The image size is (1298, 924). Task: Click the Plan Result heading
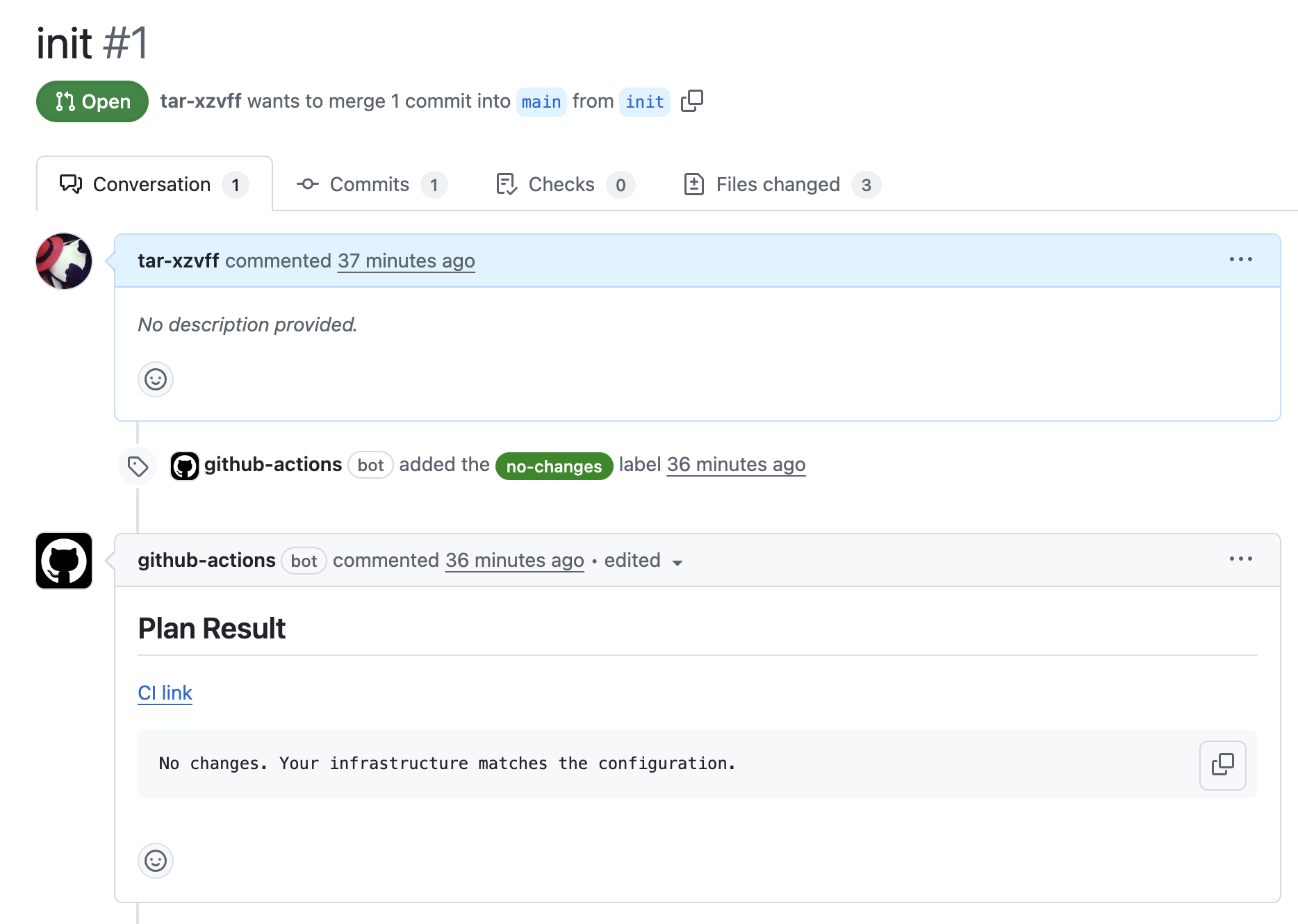212,629
